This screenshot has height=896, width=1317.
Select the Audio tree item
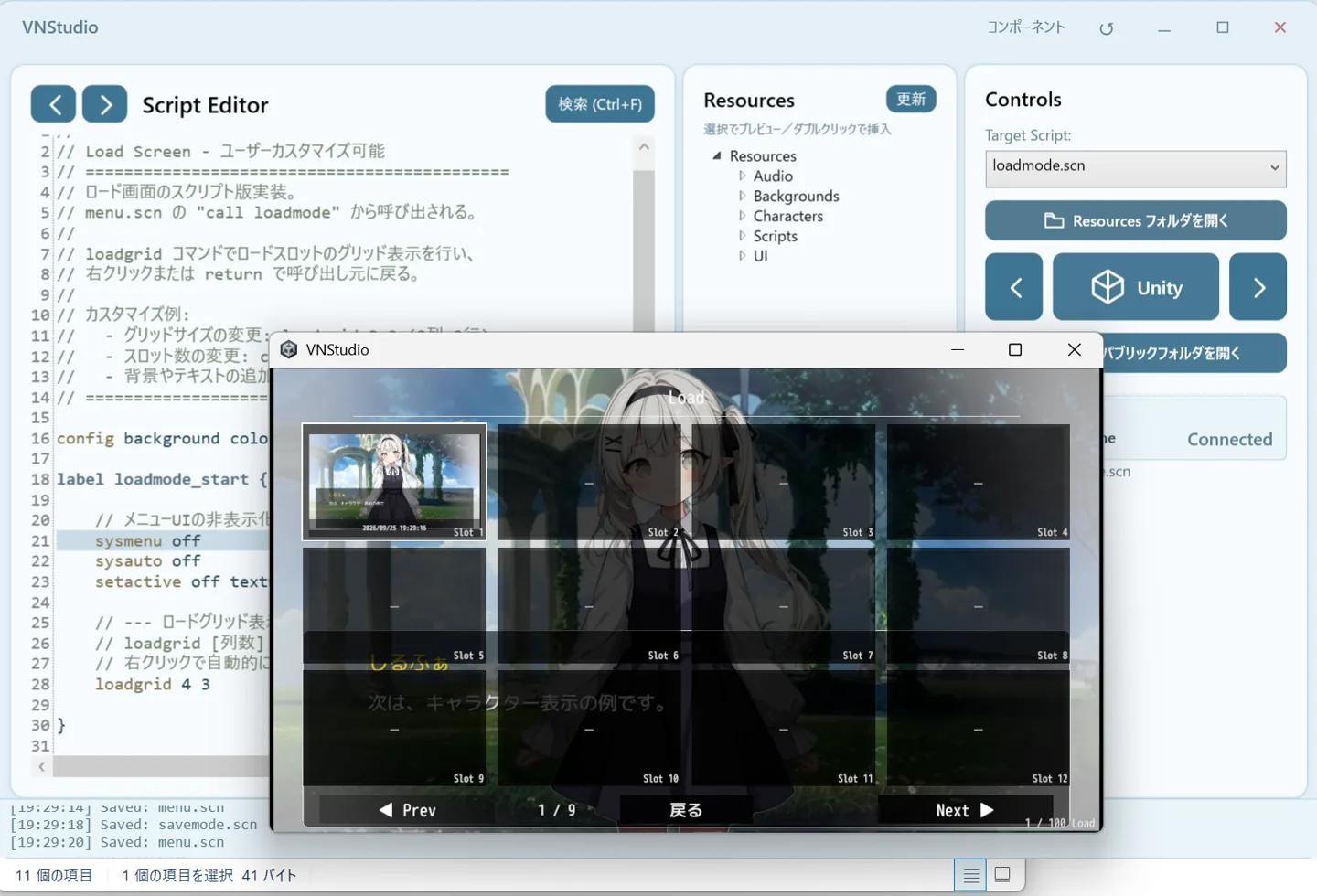(773, 176)
